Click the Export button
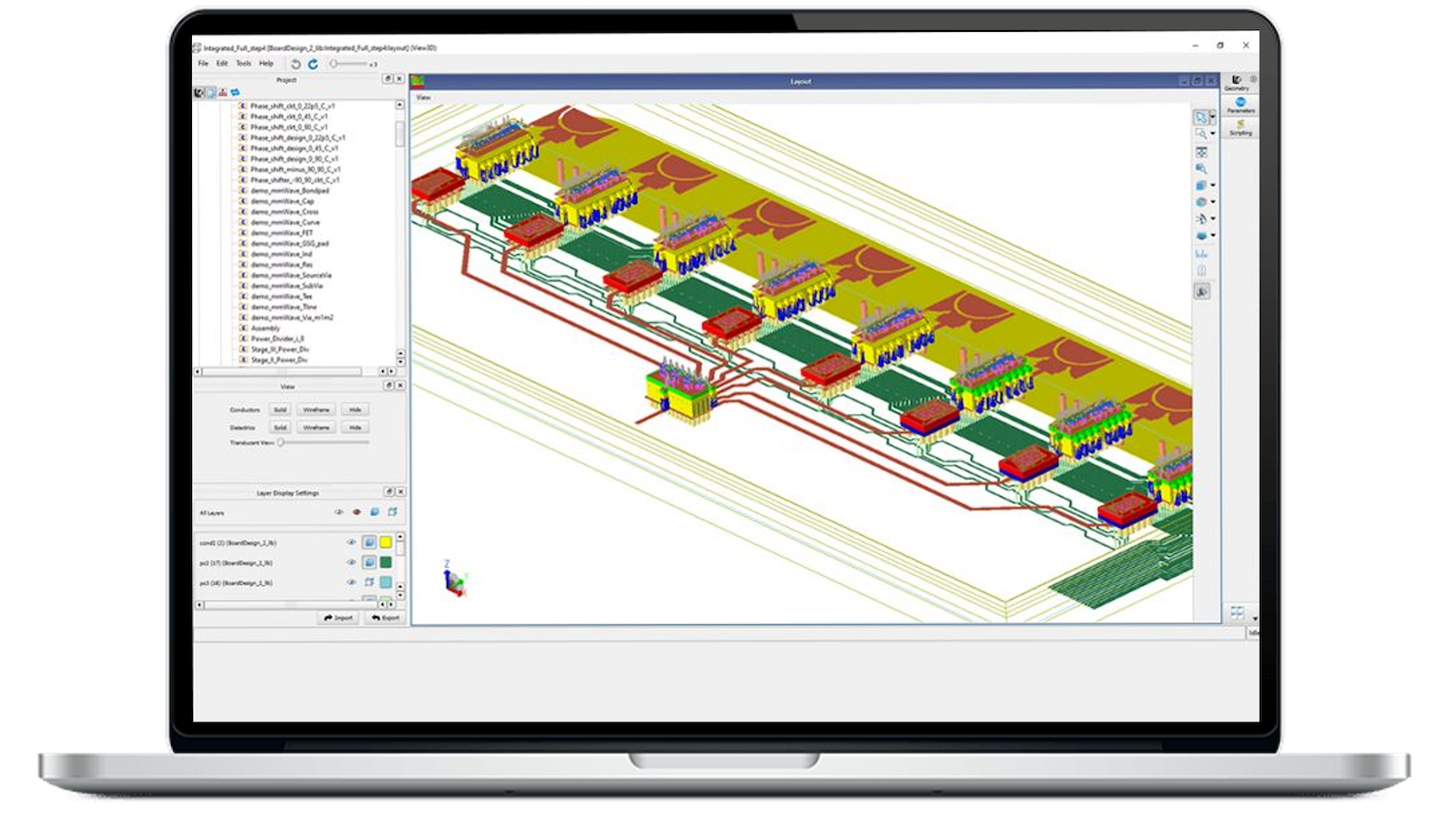Viewport: 1456px width, 819px height. [x=386, y=618]
